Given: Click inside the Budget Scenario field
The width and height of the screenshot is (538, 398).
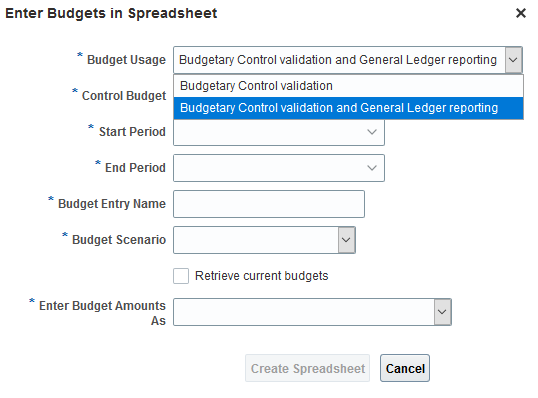Looking at the screenshot, I should 256,240.
